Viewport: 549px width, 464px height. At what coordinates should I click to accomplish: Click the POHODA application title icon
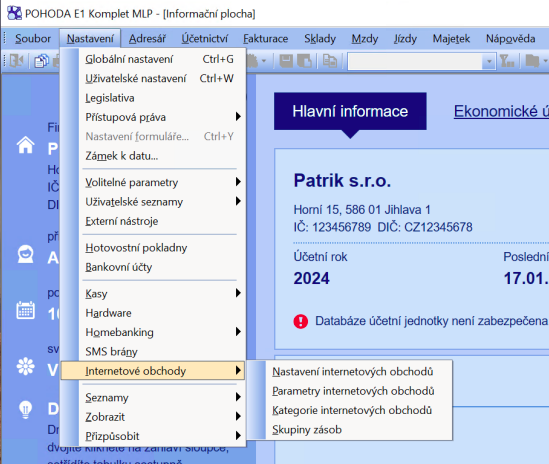pyautogui.click(x=14, y=13)
